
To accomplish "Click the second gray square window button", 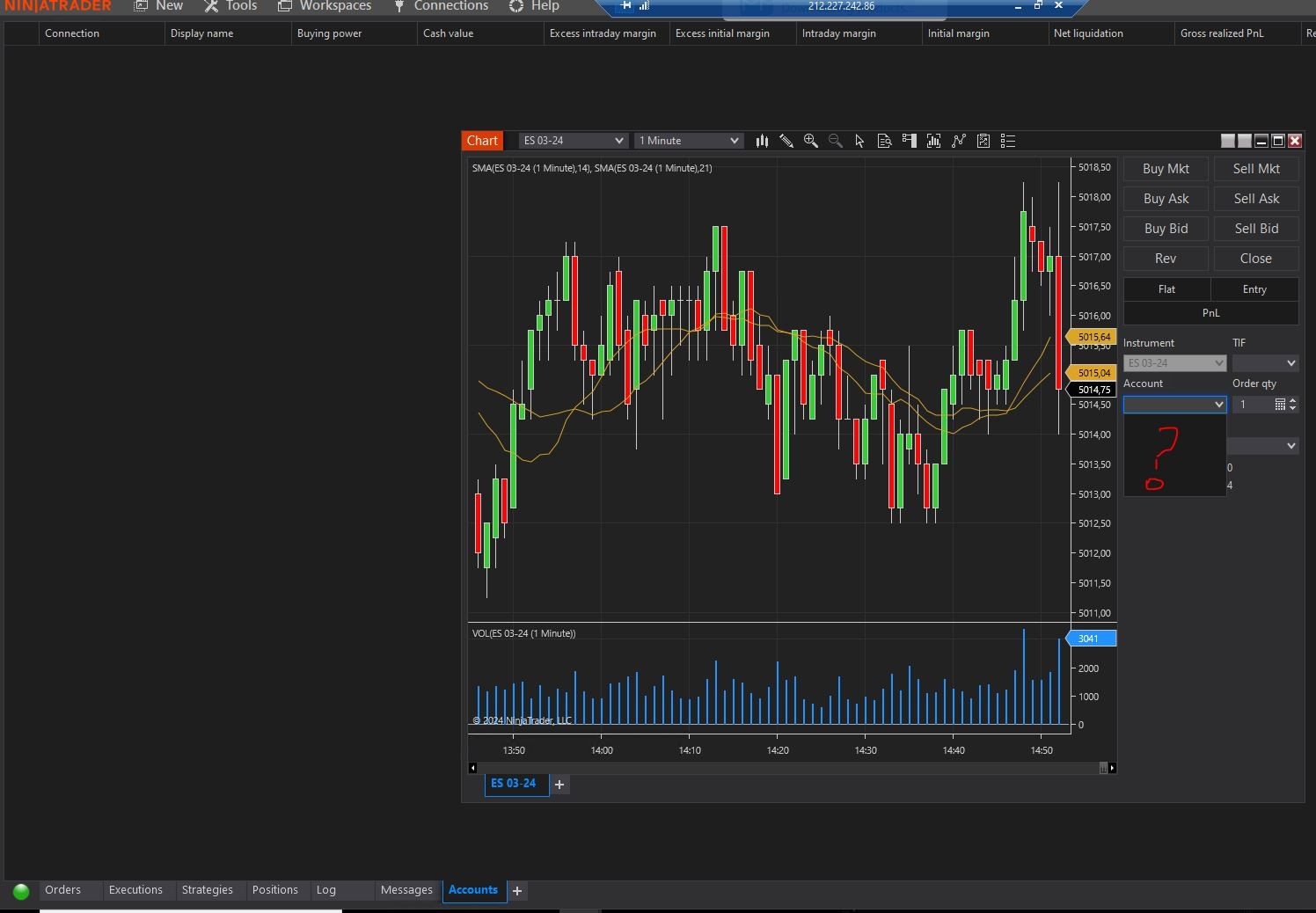I will [x=1245, y=141].
